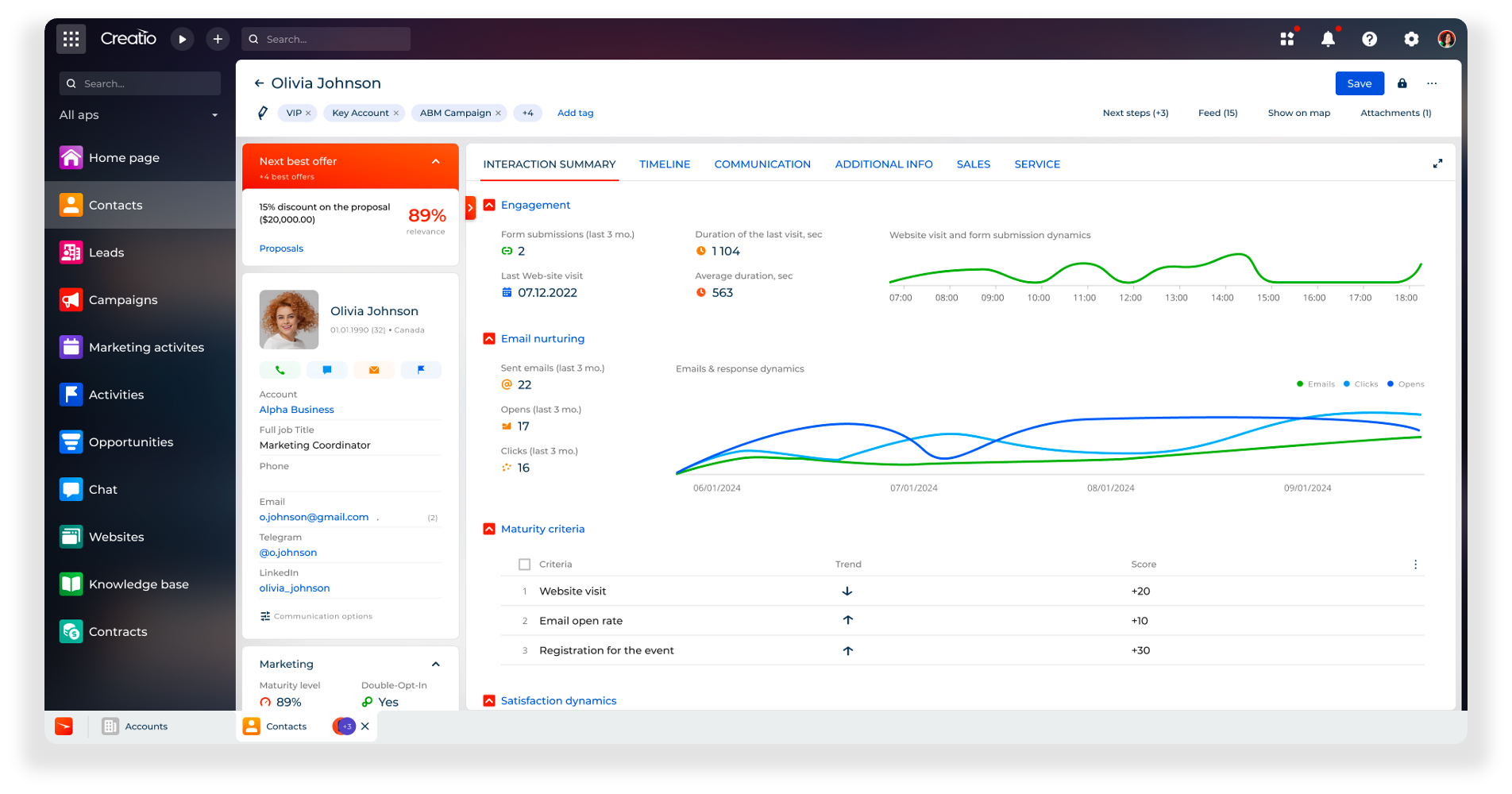This screenshot has height=794, width=1512.
Task: Switch to the Timeline tab
Action: point(665,164)
